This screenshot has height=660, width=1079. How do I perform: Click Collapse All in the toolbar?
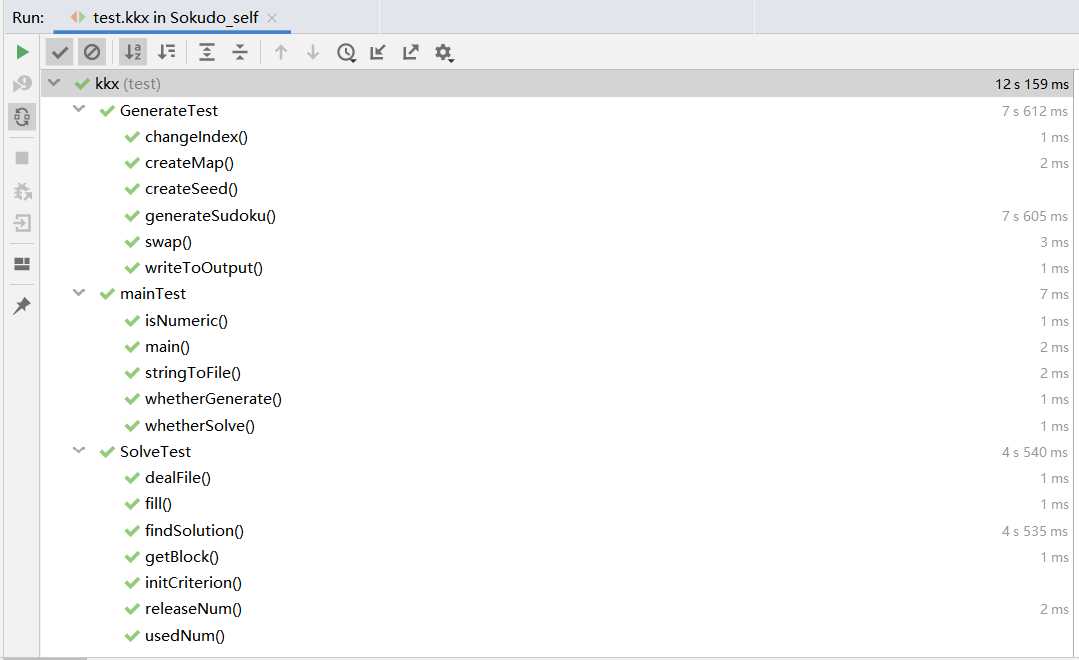click(239, 52)
